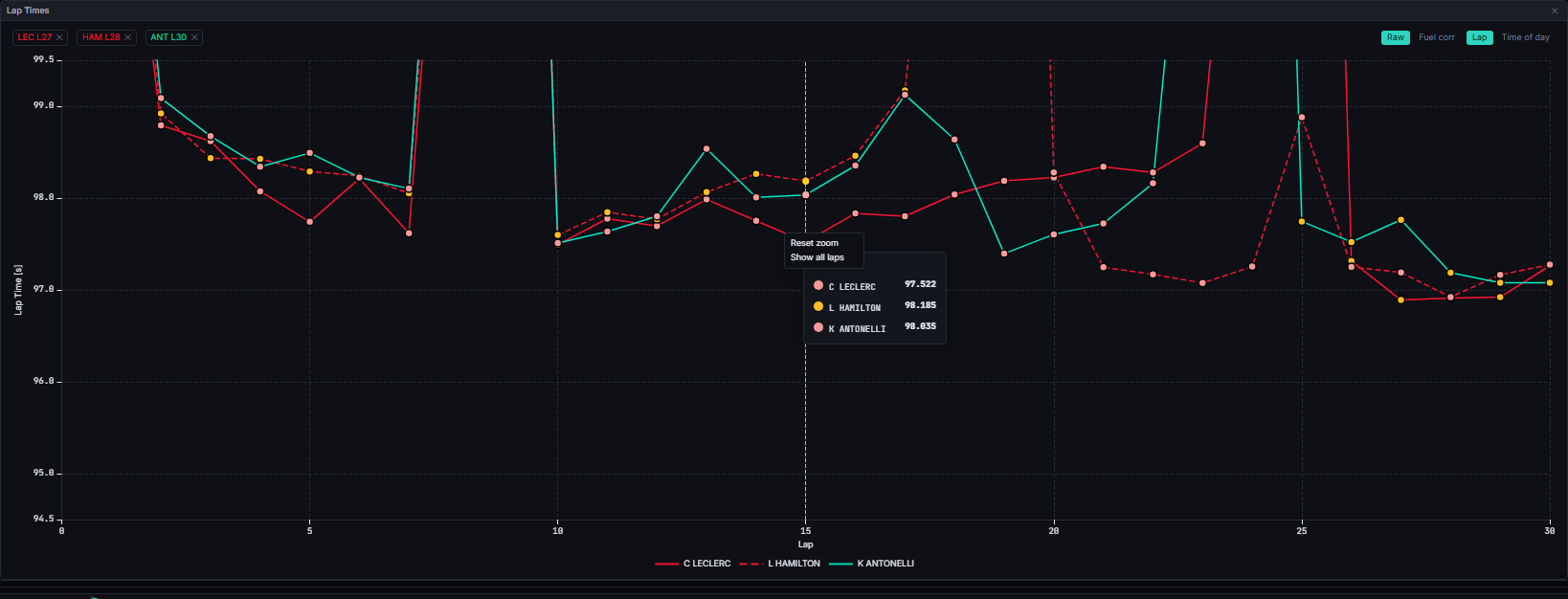Screen dimensions: 1568x599
Task: Select the 97.522 value in tooltip
Action: point(921,284)
